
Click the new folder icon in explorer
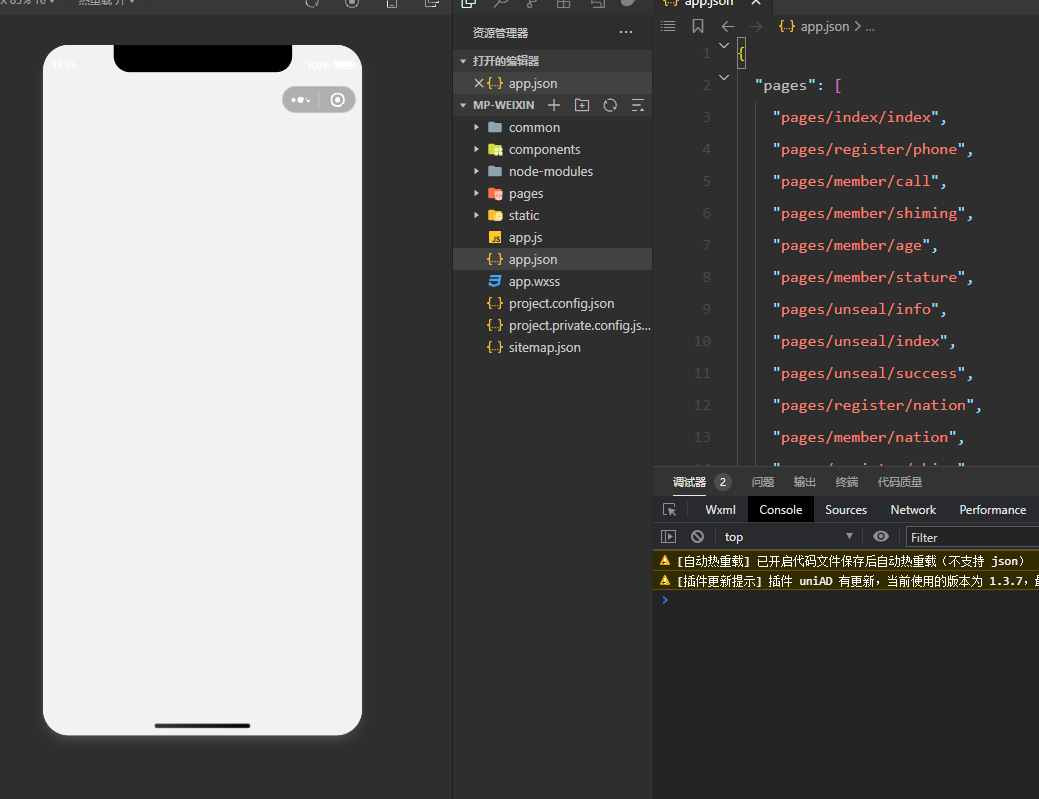tap(582, 105)
